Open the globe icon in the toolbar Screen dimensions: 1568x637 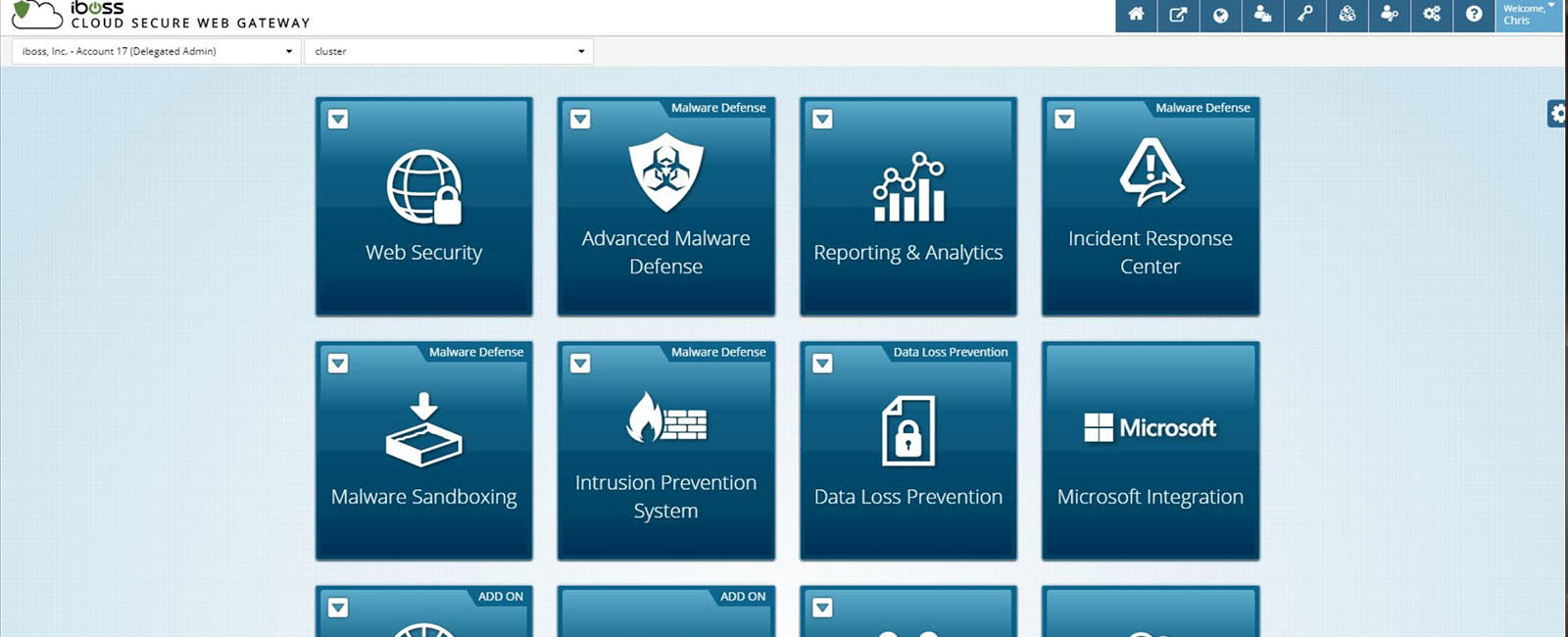[1220, 15]
